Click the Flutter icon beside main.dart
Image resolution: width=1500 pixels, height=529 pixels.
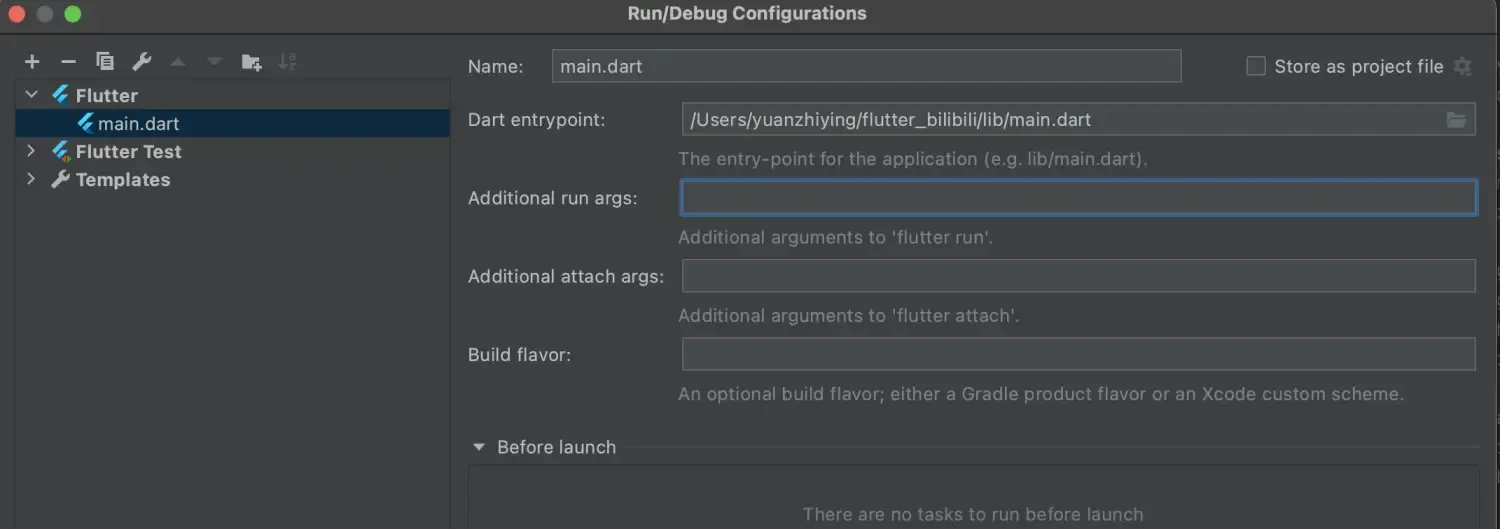pyautogui.click(x=85, y=124)
